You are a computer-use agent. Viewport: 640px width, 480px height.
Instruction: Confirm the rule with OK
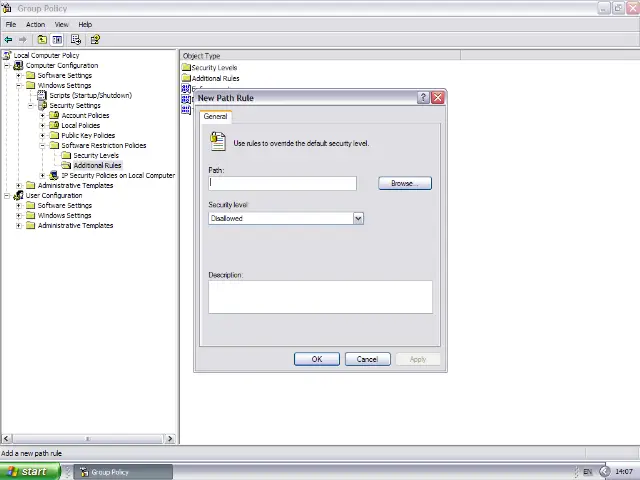317,359
